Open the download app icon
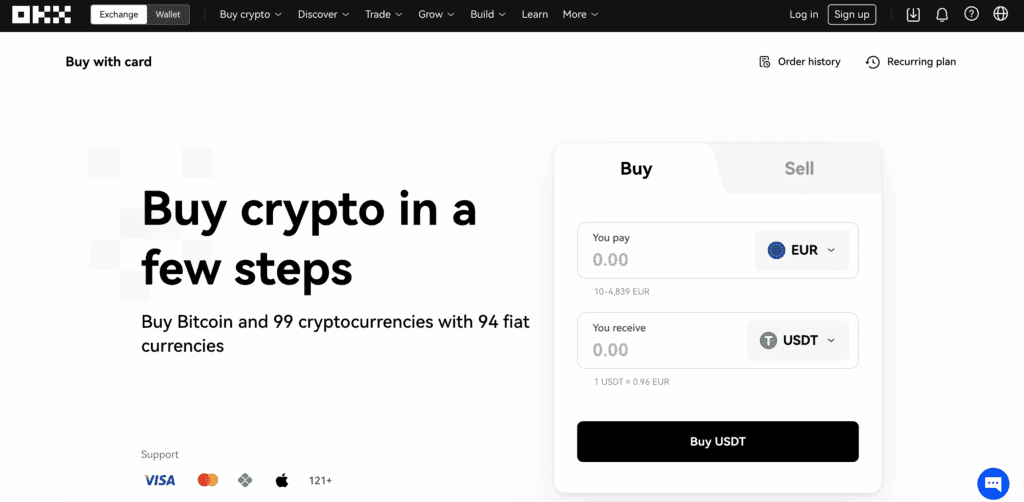The image size is (1024, 502). point(913,14)
